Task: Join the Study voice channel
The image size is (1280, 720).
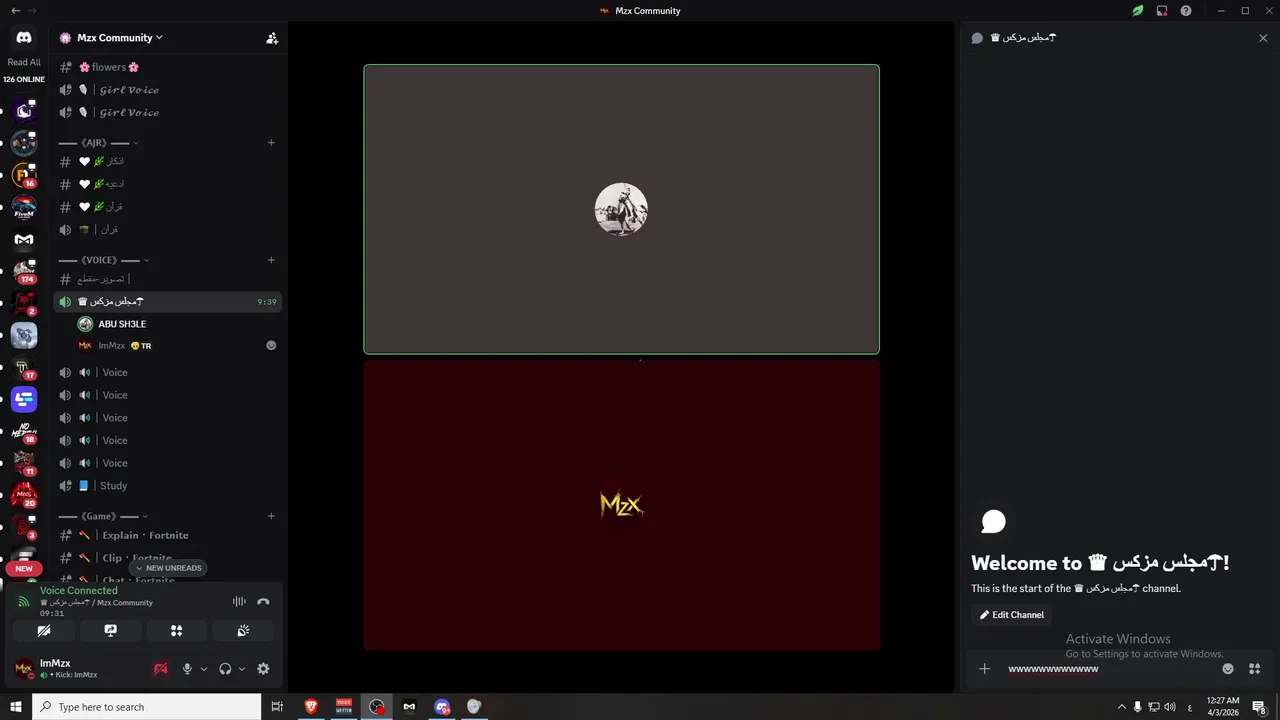Action: tap(168, 486)
